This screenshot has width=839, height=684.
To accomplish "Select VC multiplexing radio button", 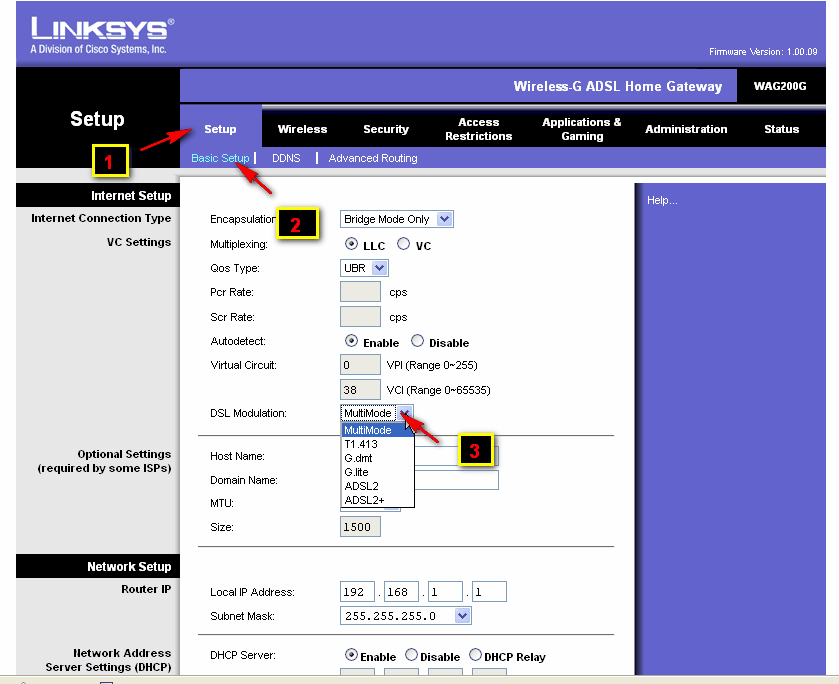I will (x=403, y=244).
